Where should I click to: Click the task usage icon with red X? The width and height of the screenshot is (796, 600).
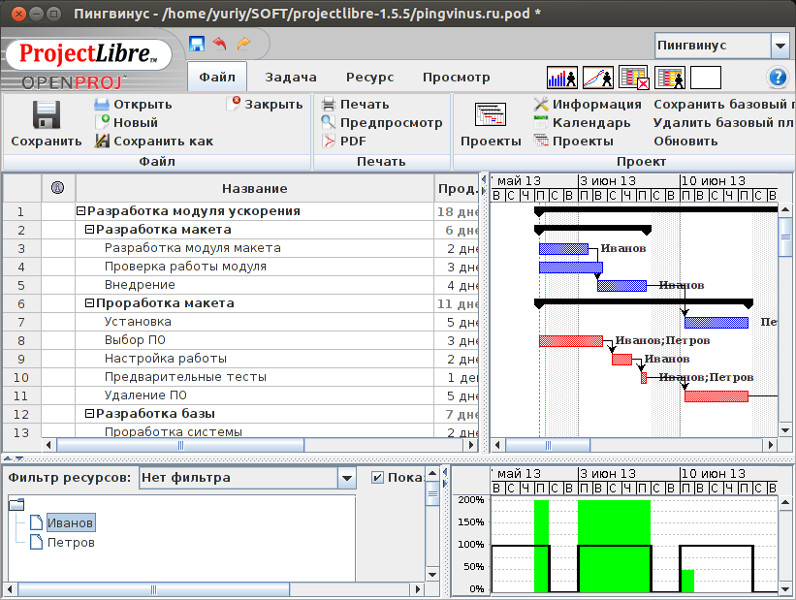point(634,78)
